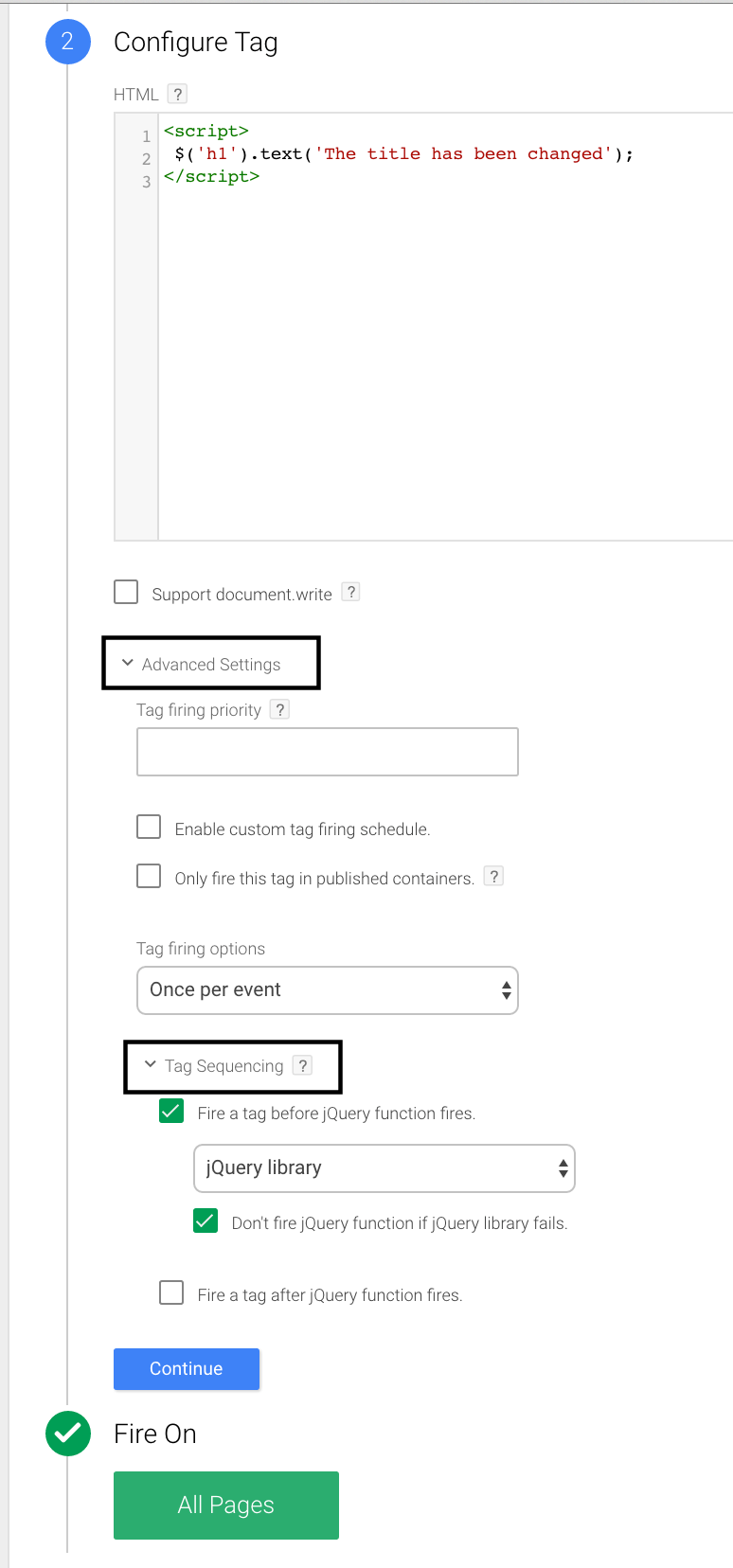Click line 2 jQuery code text
Viewport: 733px width, 1568px height.
(404, 153)
